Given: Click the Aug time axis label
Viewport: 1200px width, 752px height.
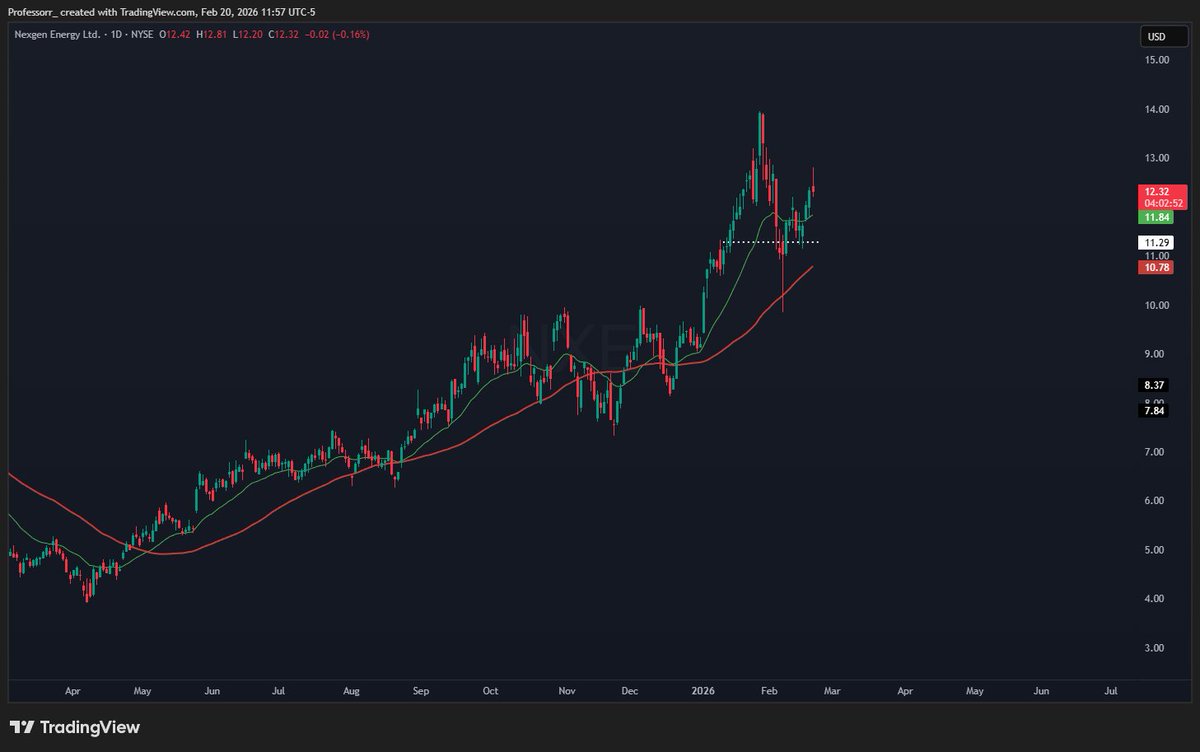Looking at the screenshot, I should pyautogui.click(x=350, y=691).
